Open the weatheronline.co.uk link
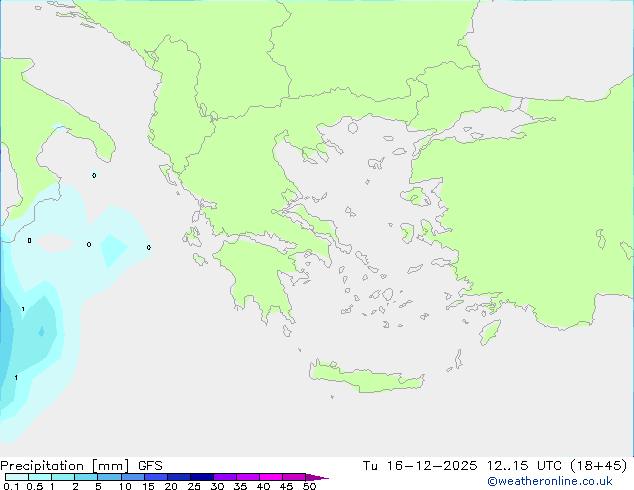634x490 pixels. (550, 481)
